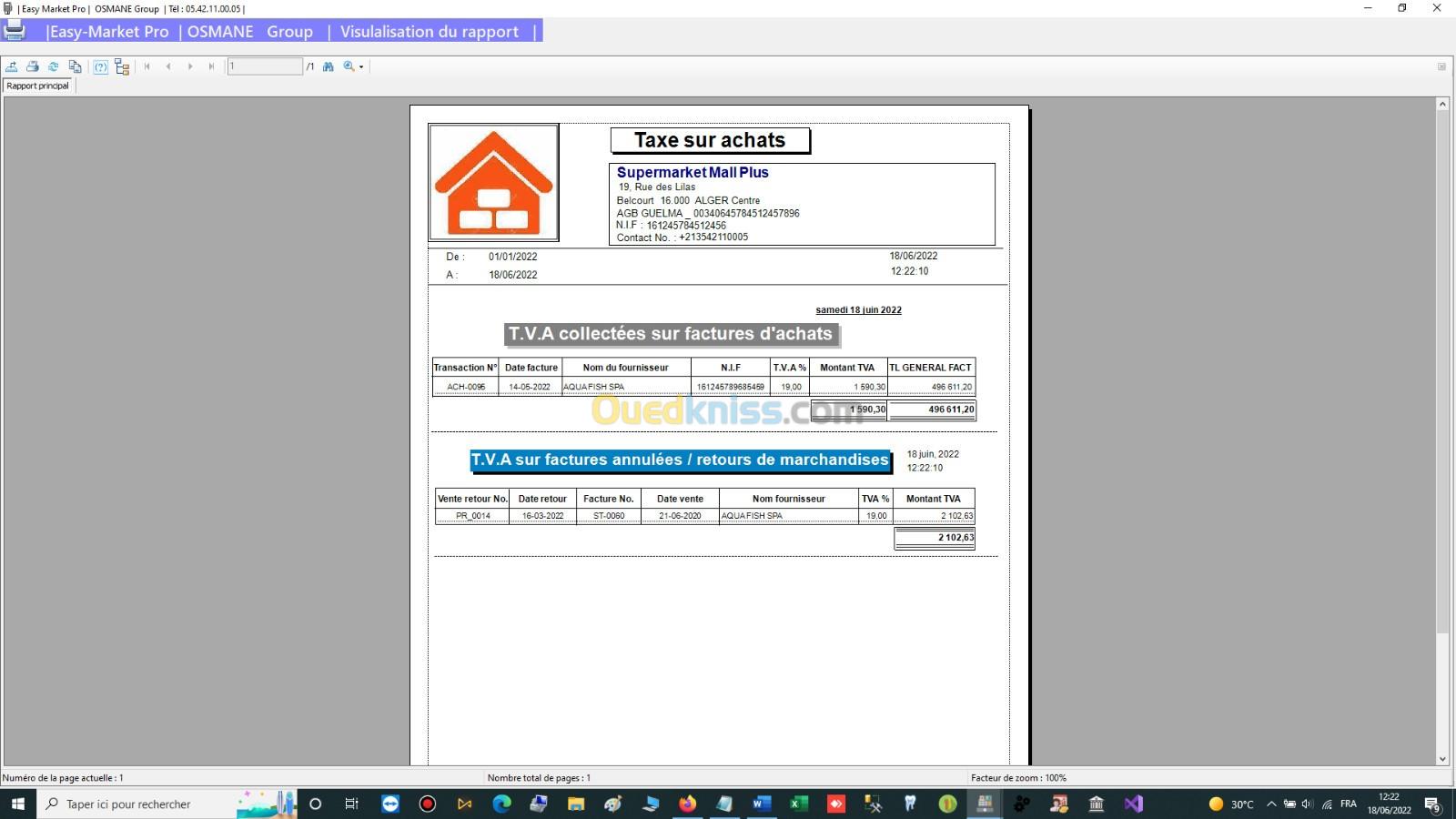The image size is (1456, 819).
Task: Go to the first page
Action: tap(147, 66)
